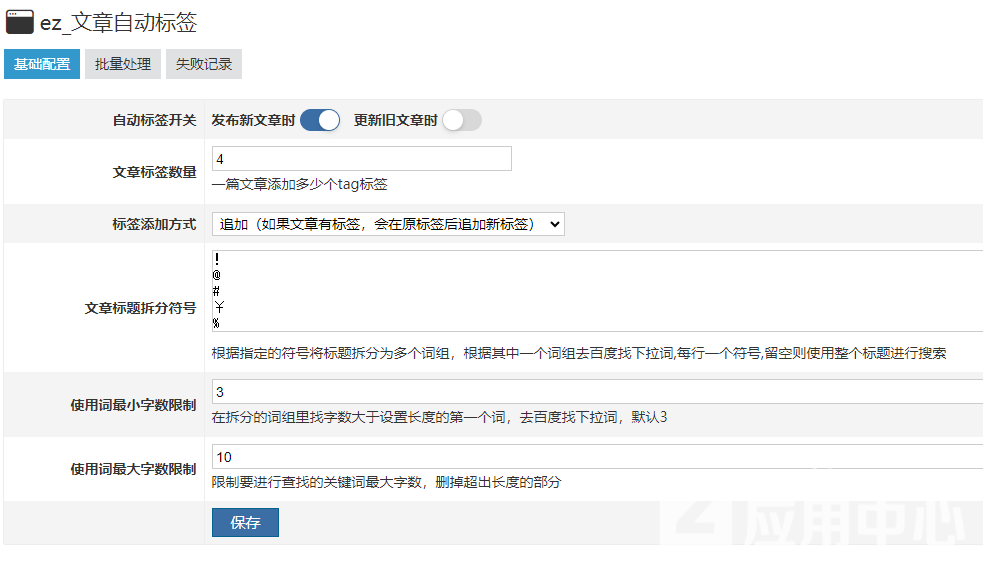Open the 批量处理 tab
Image resolution: width=983 pixels, height=578 pixels.
[123, 64]
